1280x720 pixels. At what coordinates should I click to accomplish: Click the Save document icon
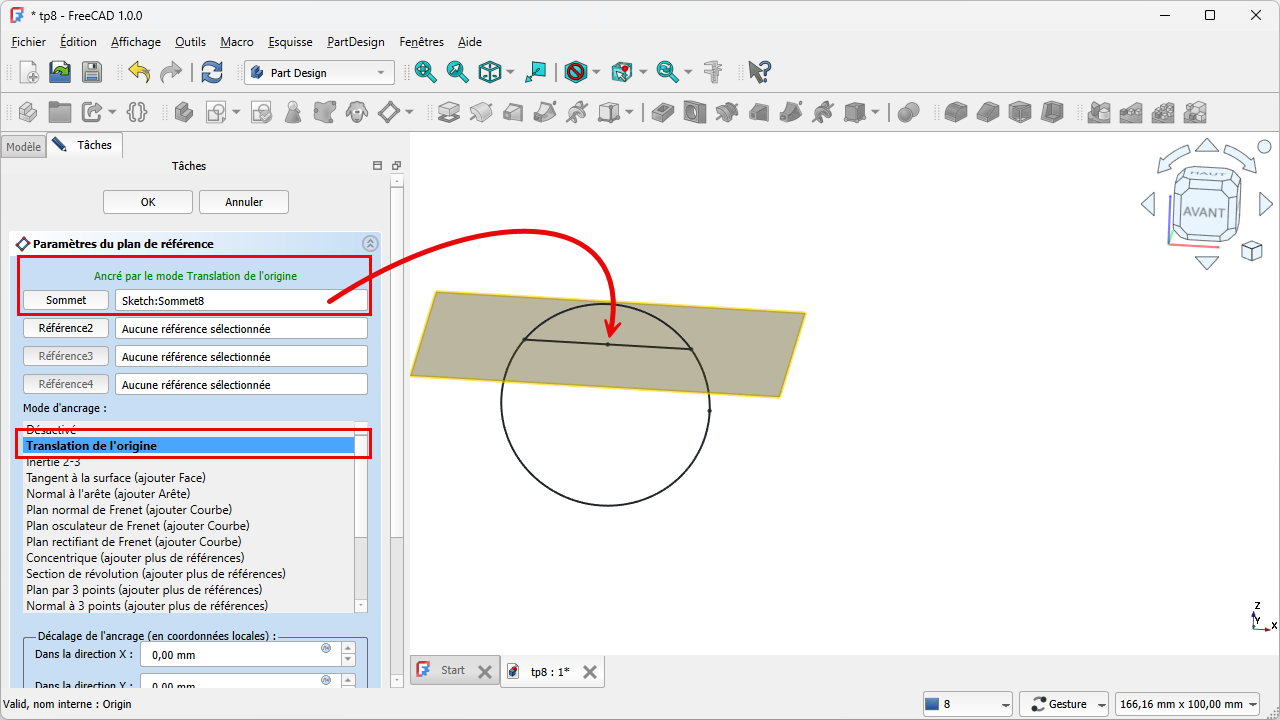tap(91, 72)
